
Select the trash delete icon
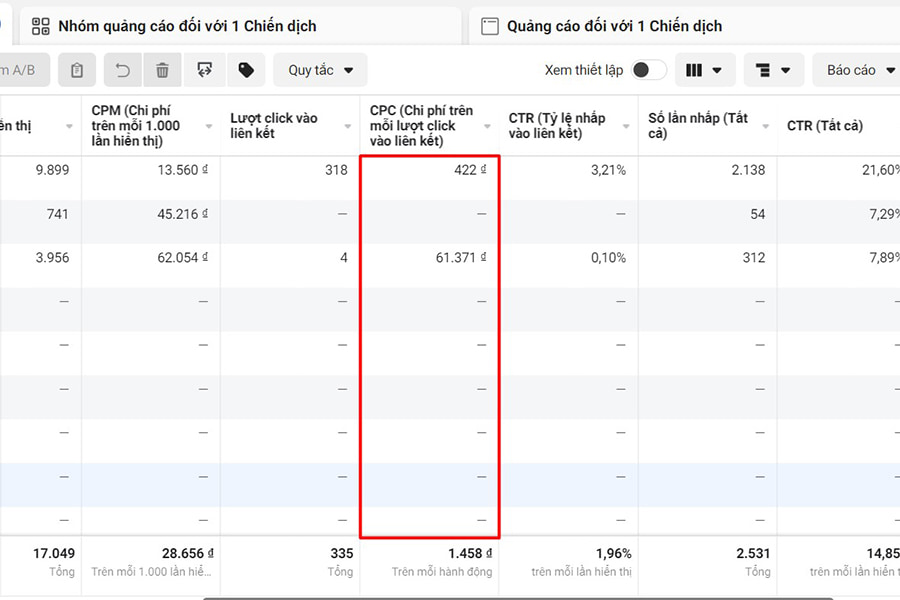[x=163, y=70]
